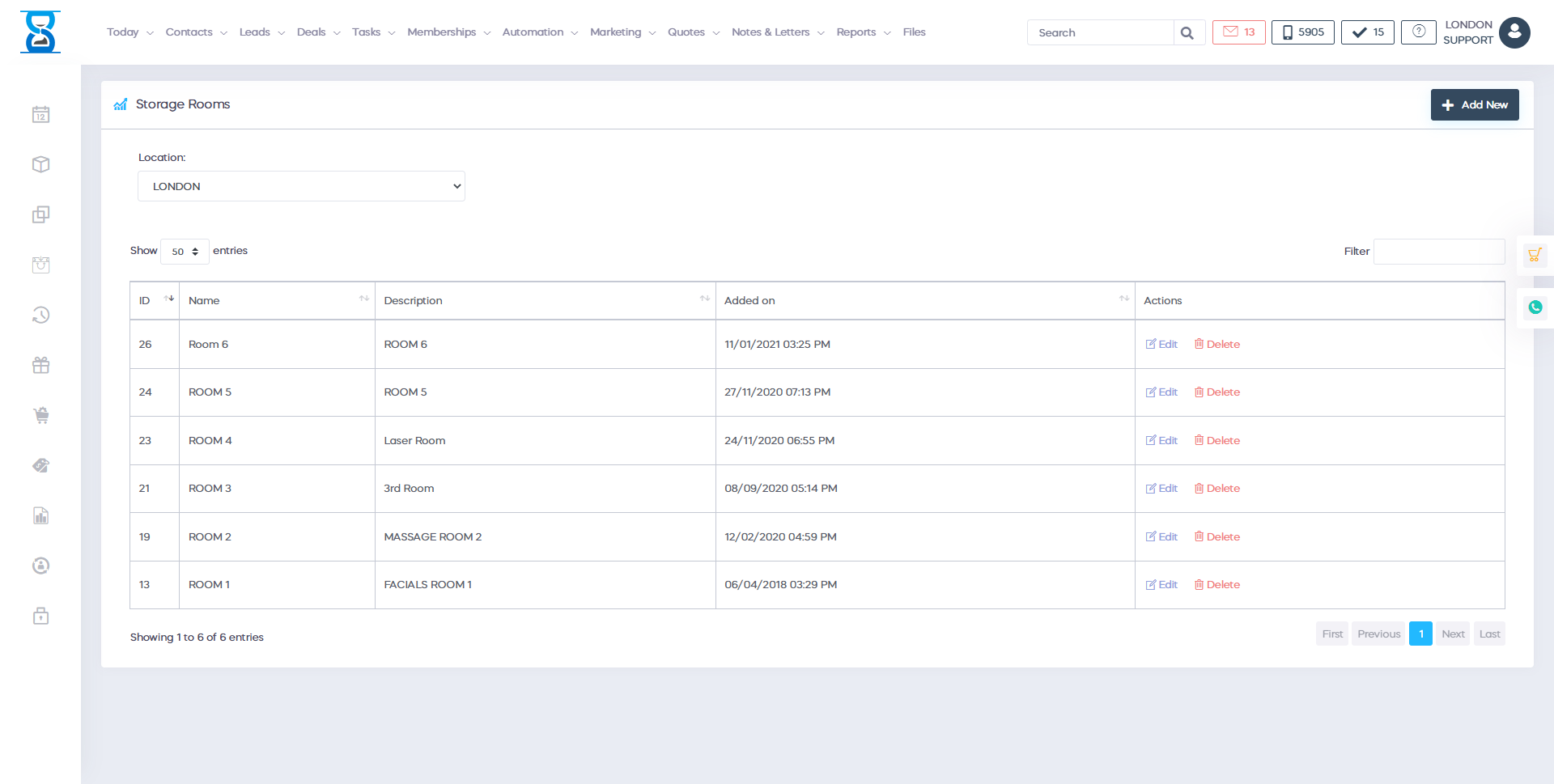Click the history clock sidebar icon

[x=40, y=316]
